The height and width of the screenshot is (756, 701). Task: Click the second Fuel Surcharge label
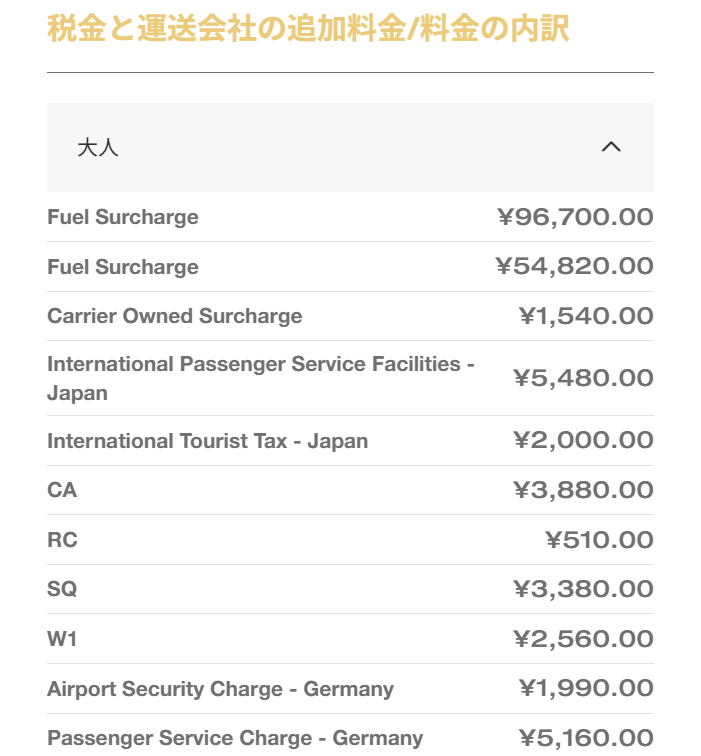(123, 267)
